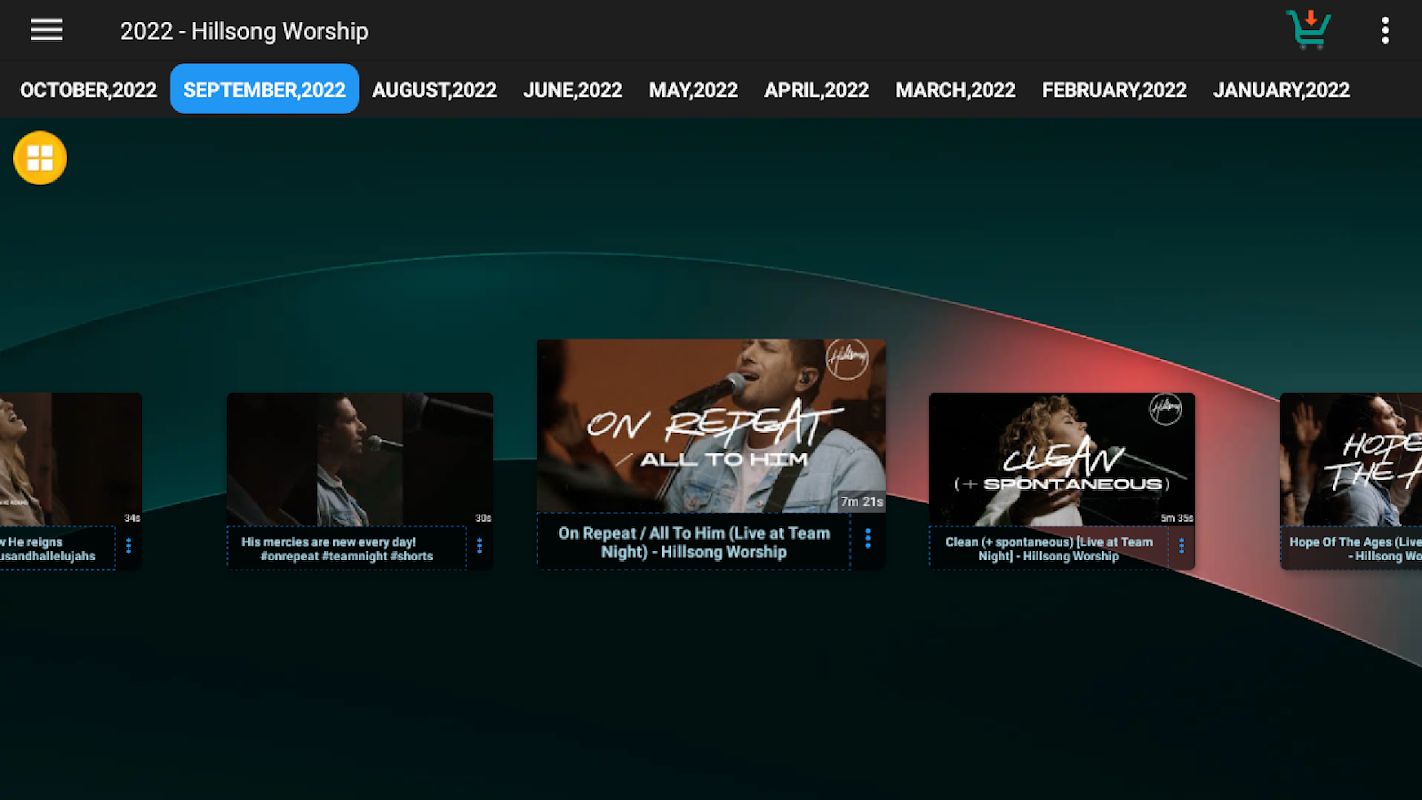The image size is (1422, 800).
Task: Click title 'On Repeat / All To Him (Live at Team Night)'
Action: click(694, 542)
